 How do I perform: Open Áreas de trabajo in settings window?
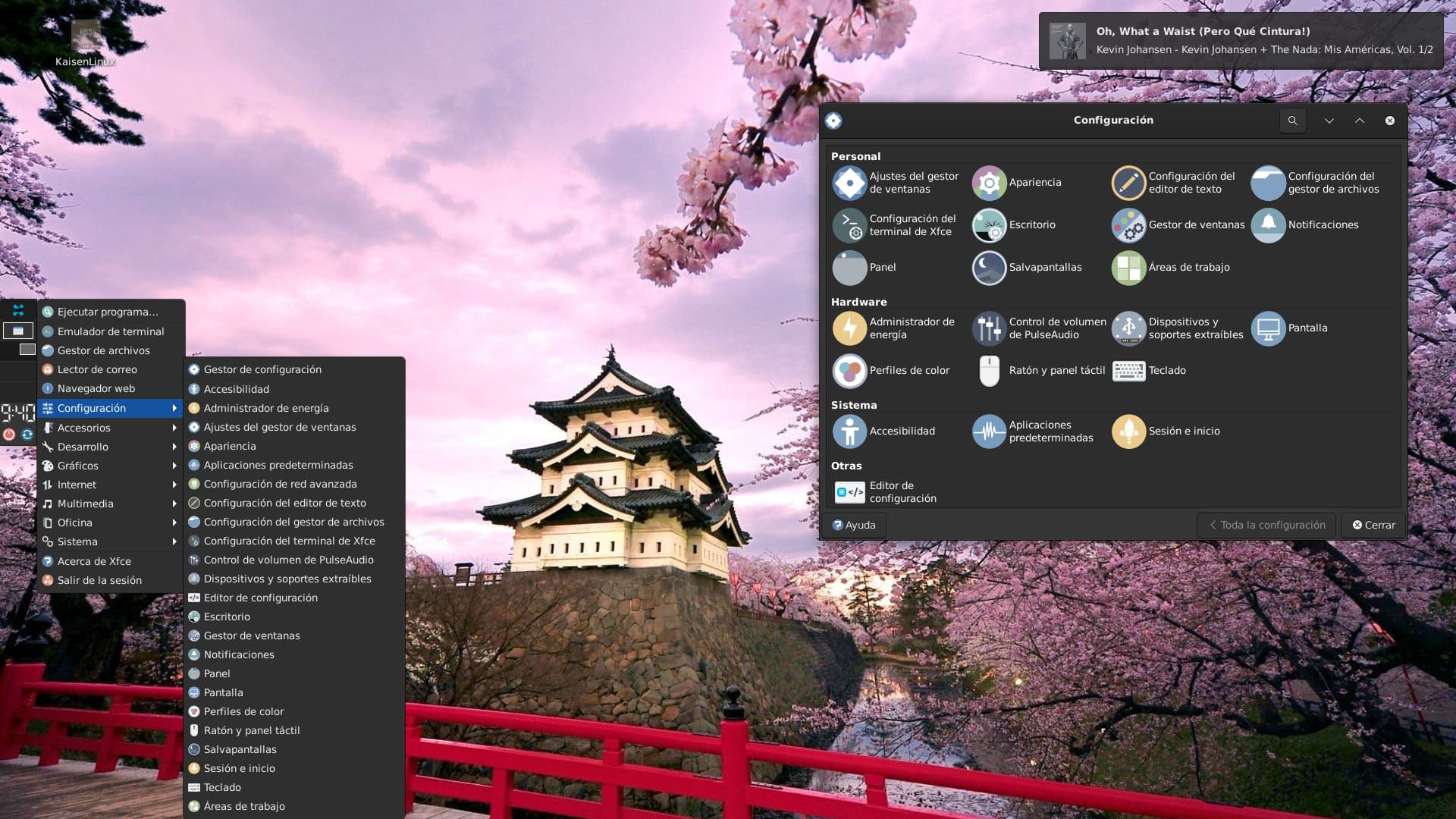[x=1128, y=268]
